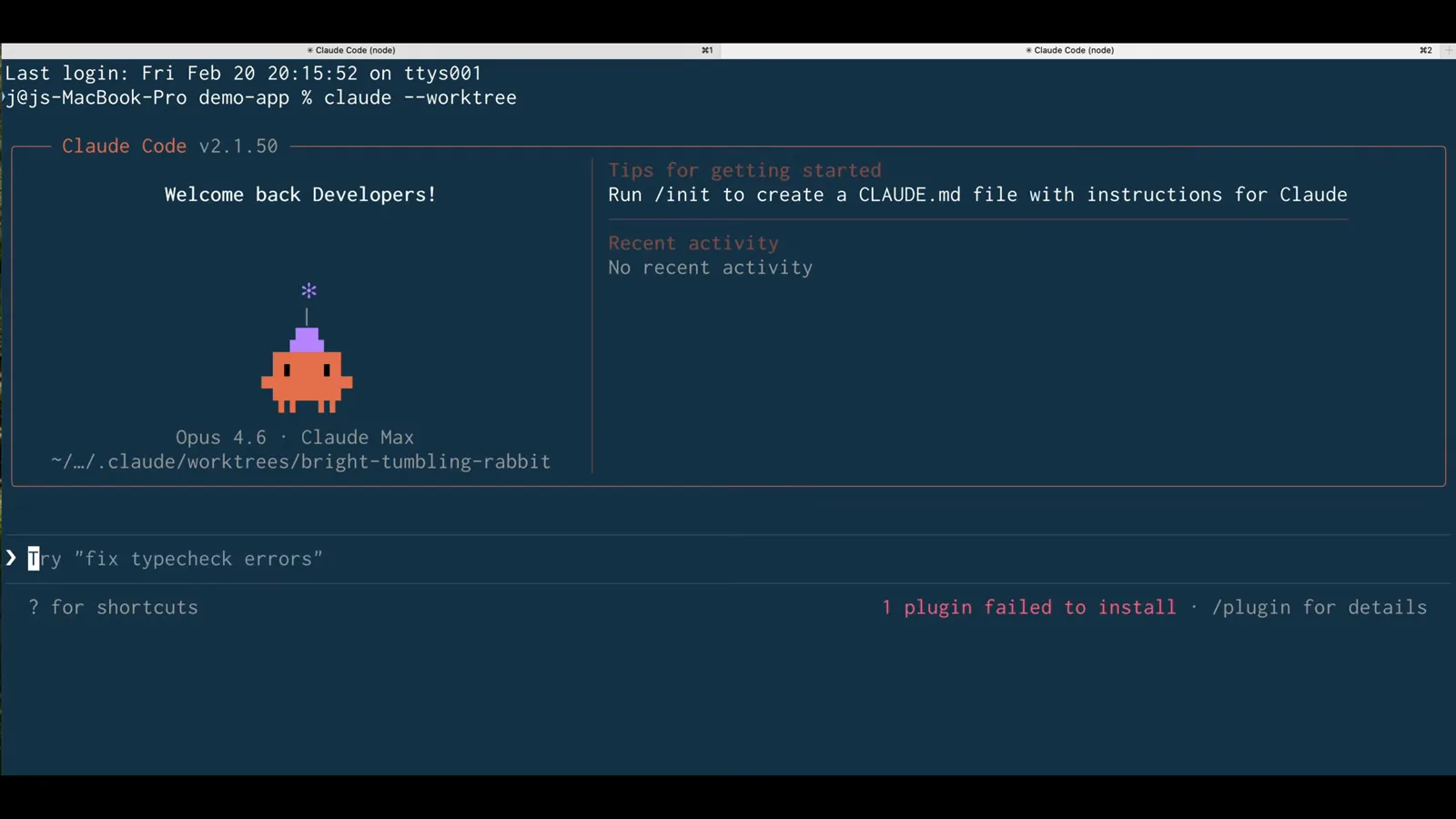Click "1 plugin failed to install" warning

point(1028,607)
